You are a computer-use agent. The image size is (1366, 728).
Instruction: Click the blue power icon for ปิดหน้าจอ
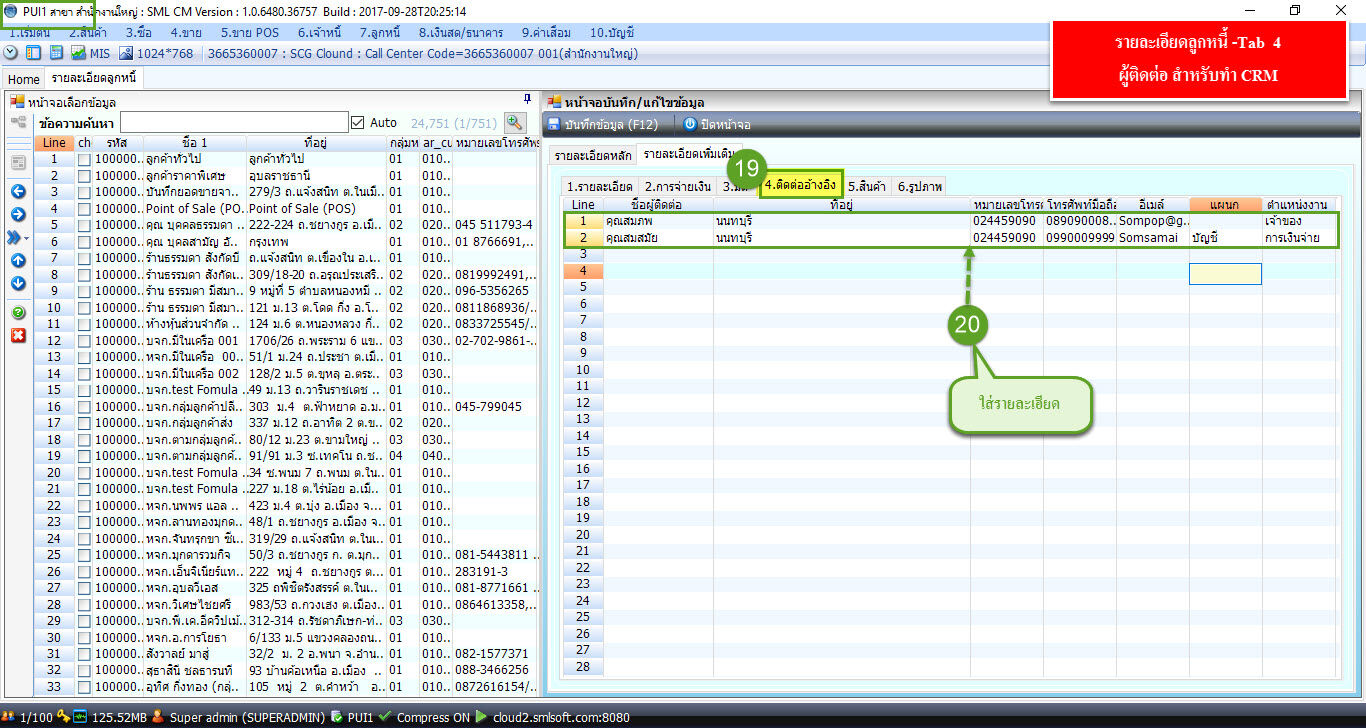click(x=690, y=124)
